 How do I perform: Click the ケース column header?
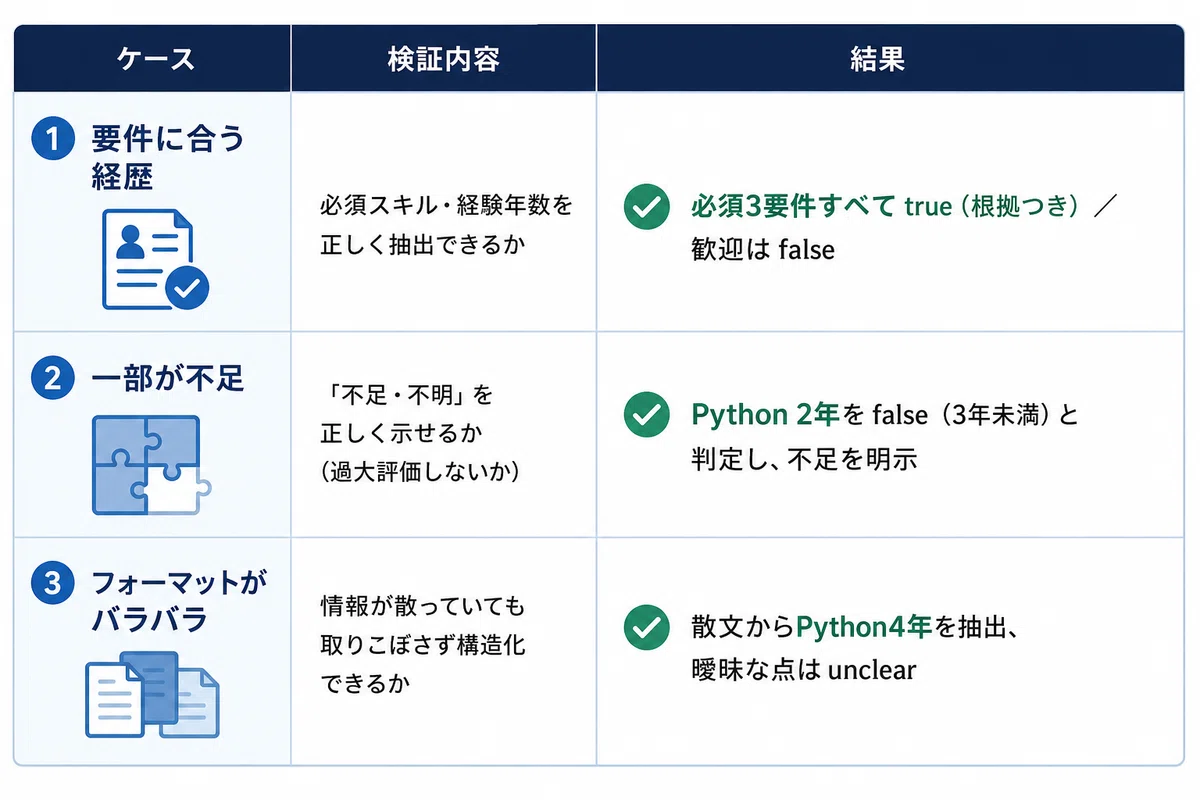[152, 59]
